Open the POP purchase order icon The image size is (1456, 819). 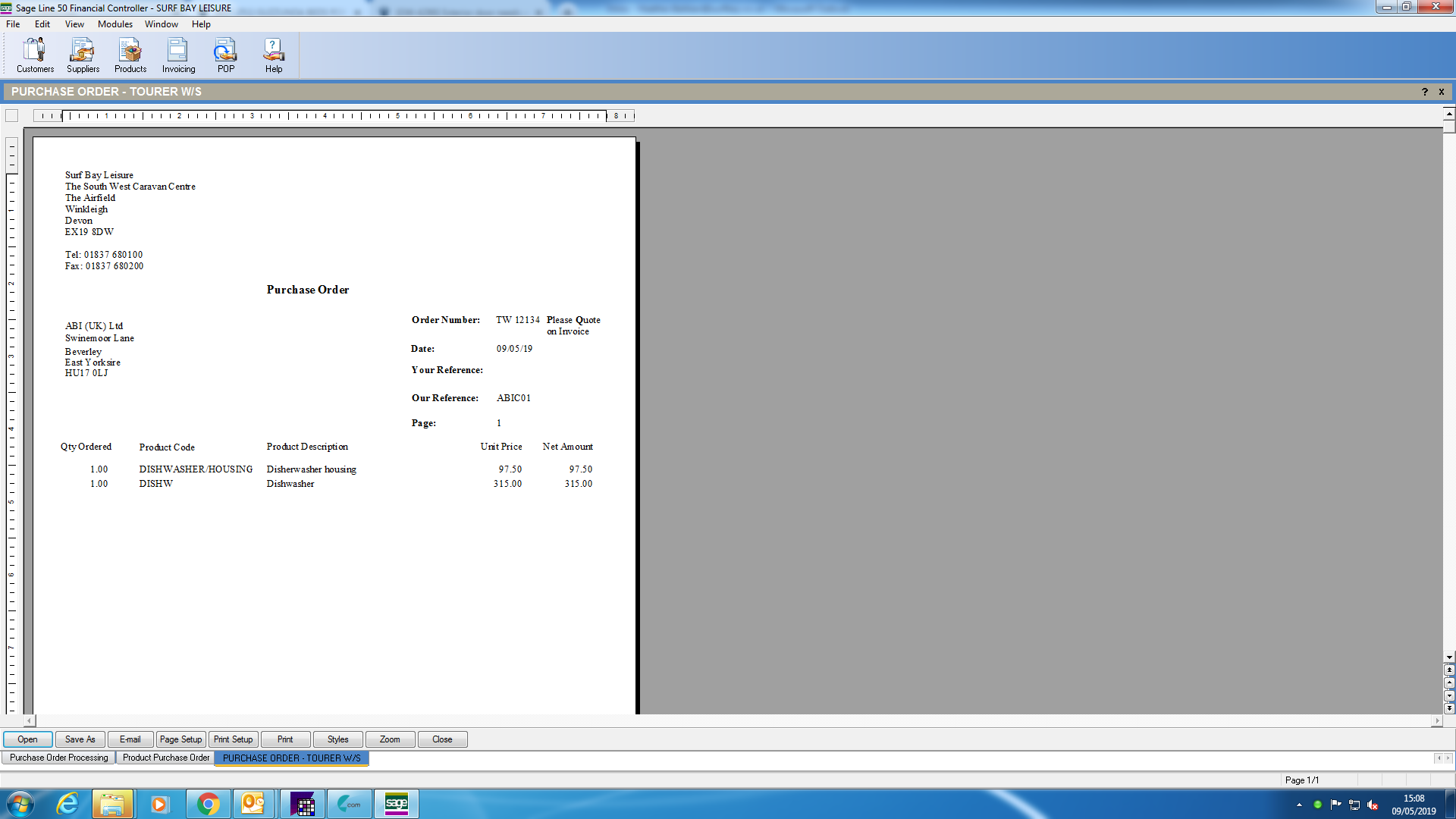point(226,55)
